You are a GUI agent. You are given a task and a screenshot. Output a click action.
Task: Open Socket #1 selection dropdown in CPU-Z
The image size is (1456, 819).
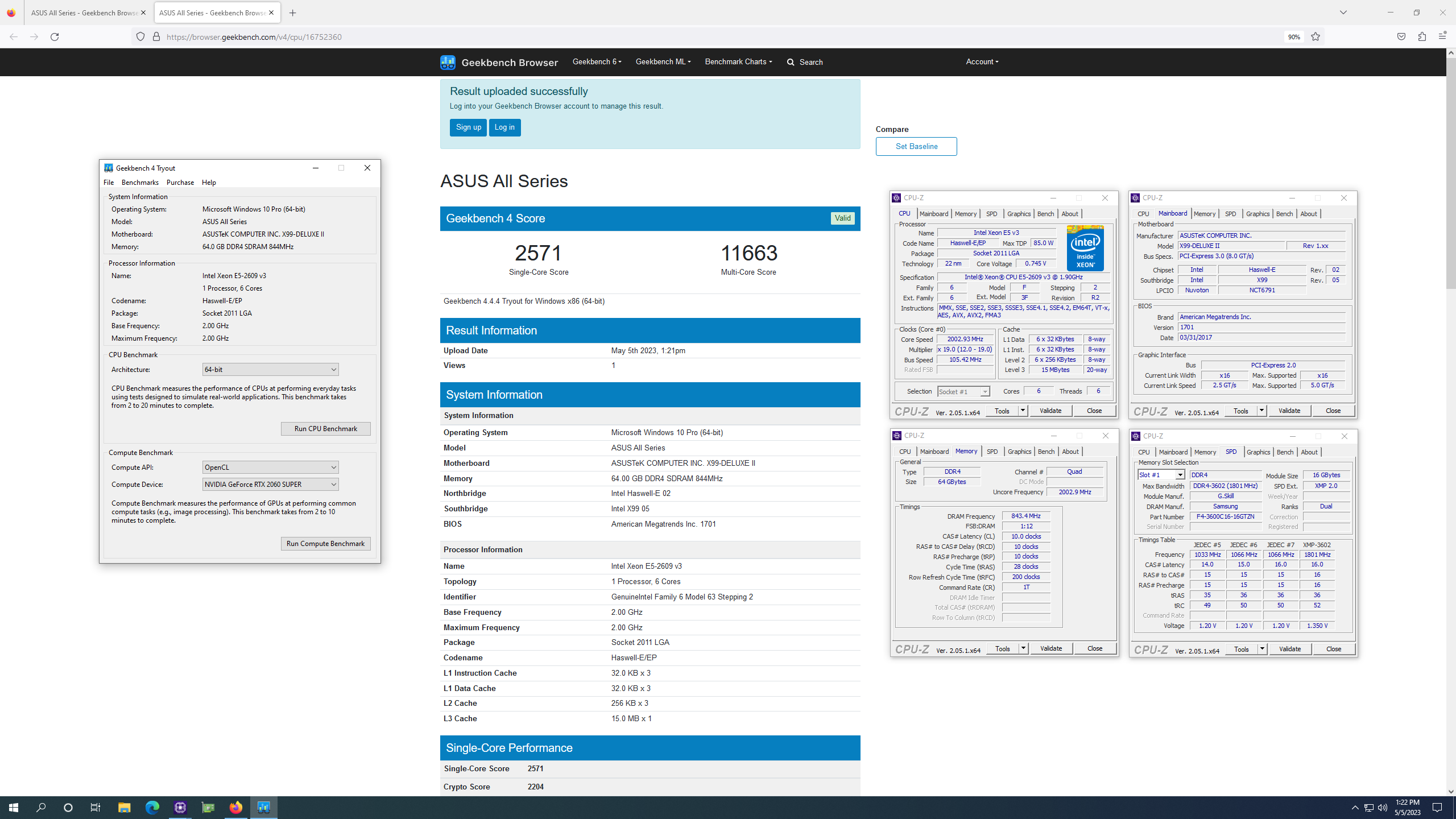click(963, 392)
